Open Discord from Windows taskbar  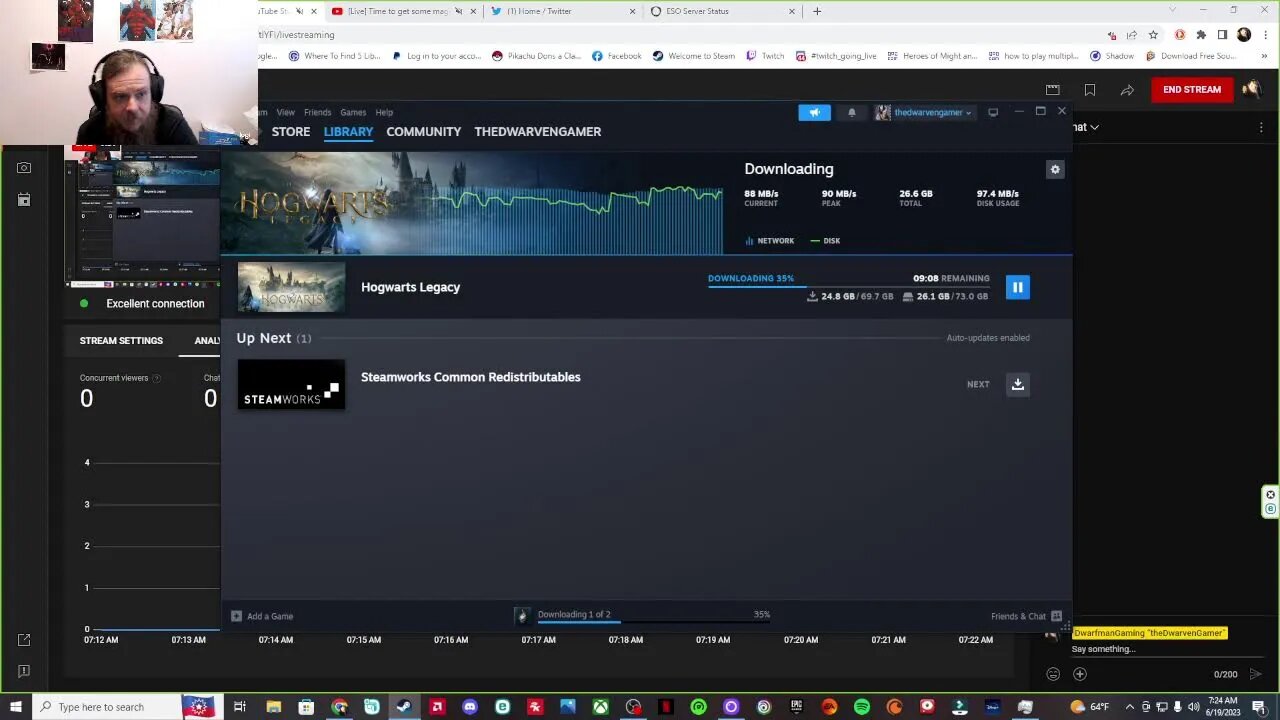coord(470,707)
